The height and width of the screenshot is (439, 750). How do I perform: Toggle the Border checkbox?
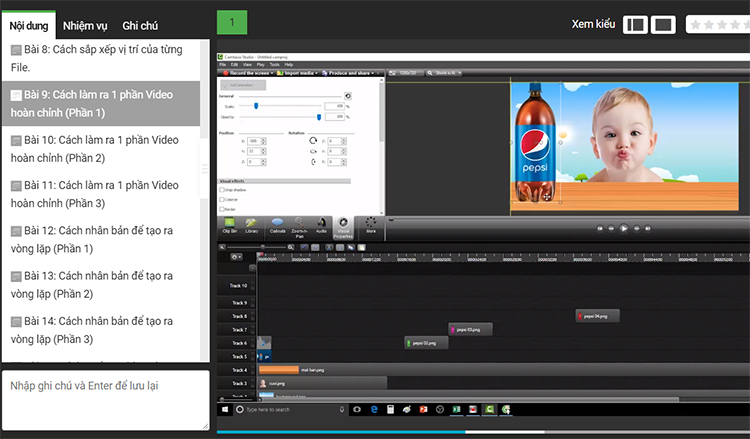(x=222, y=208)
